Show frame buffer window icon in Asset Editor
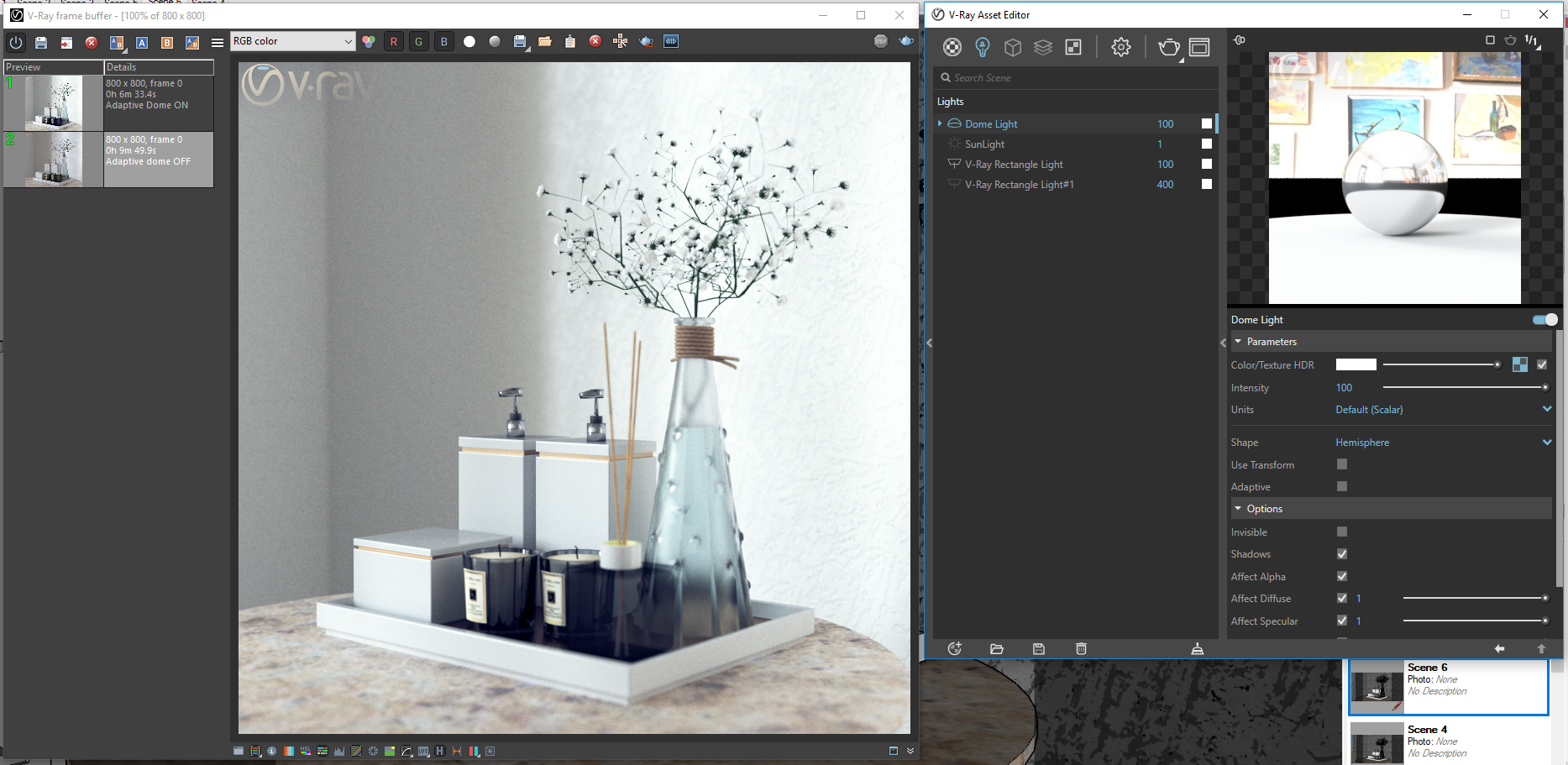 [1199, 47]
